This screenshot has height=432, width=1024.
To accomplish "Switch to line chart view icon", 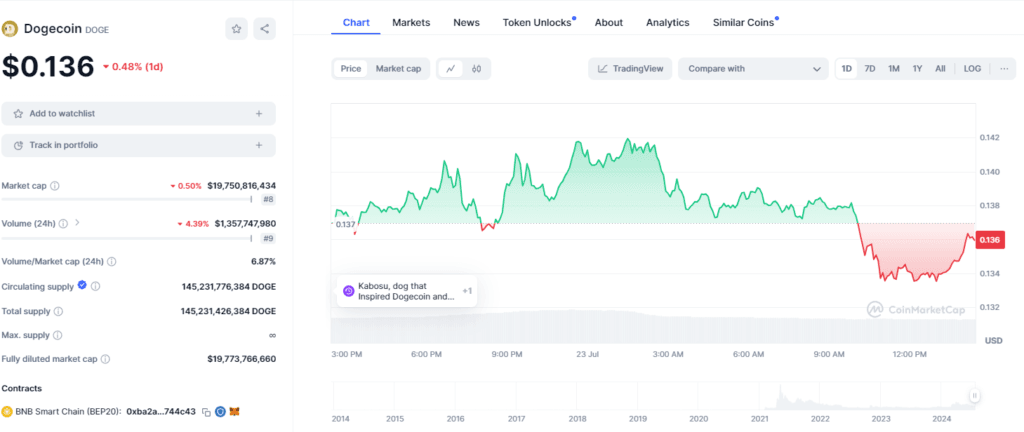I will point(451,69).
